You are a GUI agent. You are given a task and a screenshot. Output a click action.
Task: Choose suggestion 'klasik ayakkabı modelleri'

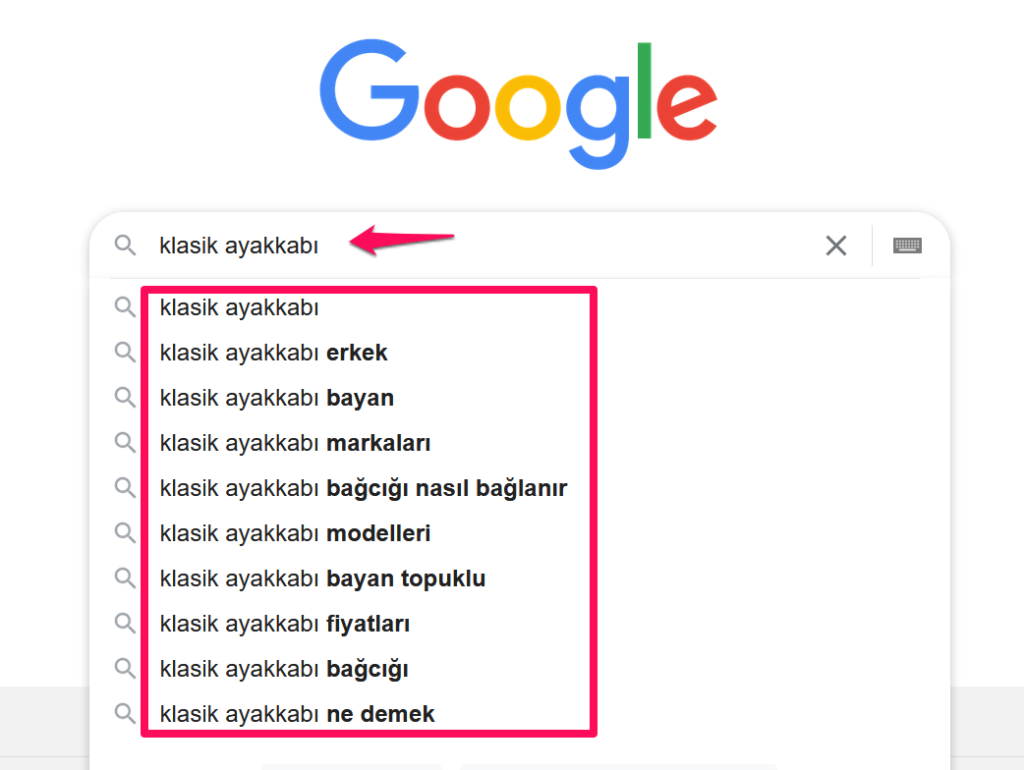295,534
